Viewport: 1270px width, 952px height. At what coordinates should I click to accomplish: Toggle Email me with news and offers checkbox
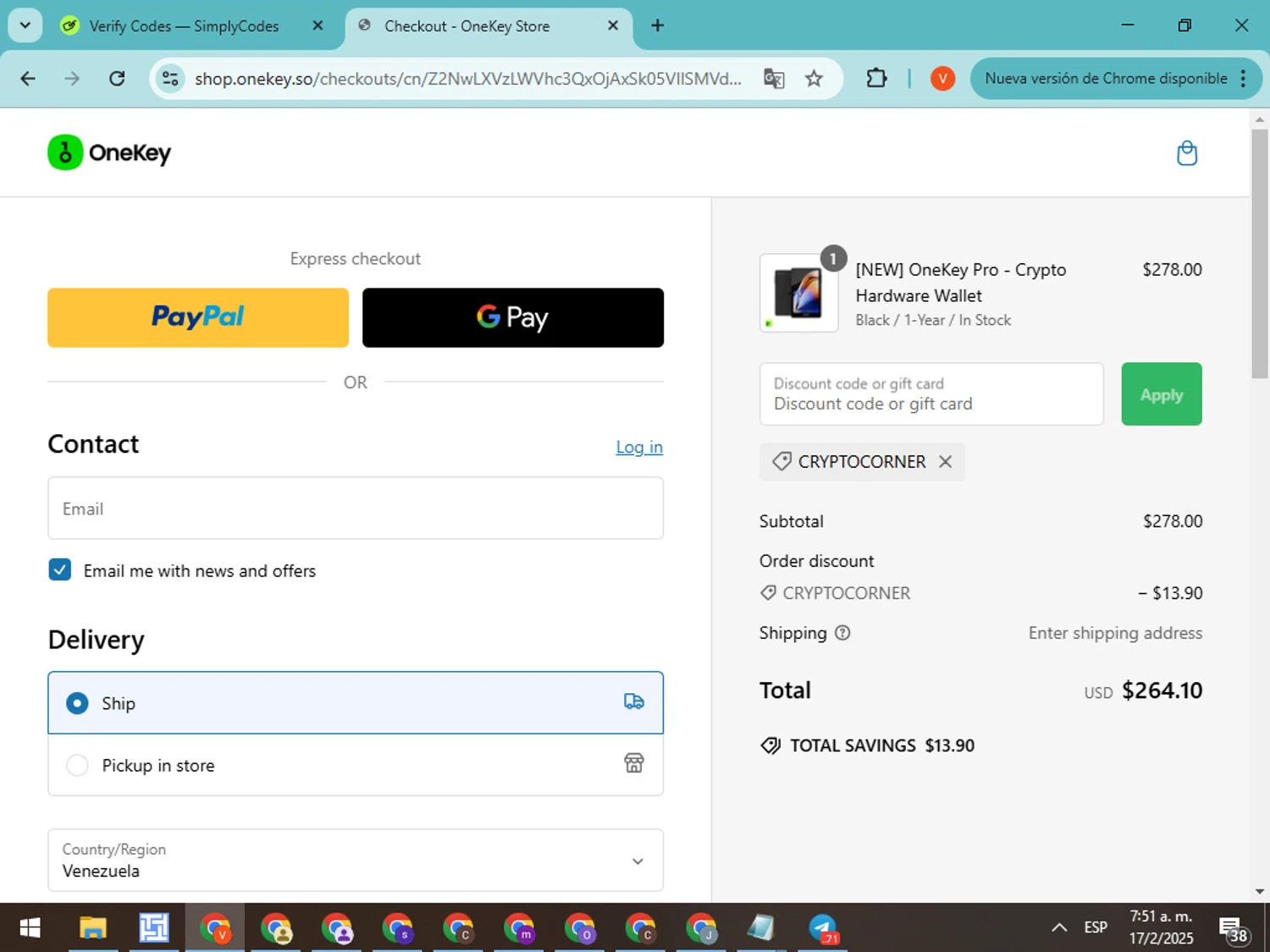tap(60, 570)
